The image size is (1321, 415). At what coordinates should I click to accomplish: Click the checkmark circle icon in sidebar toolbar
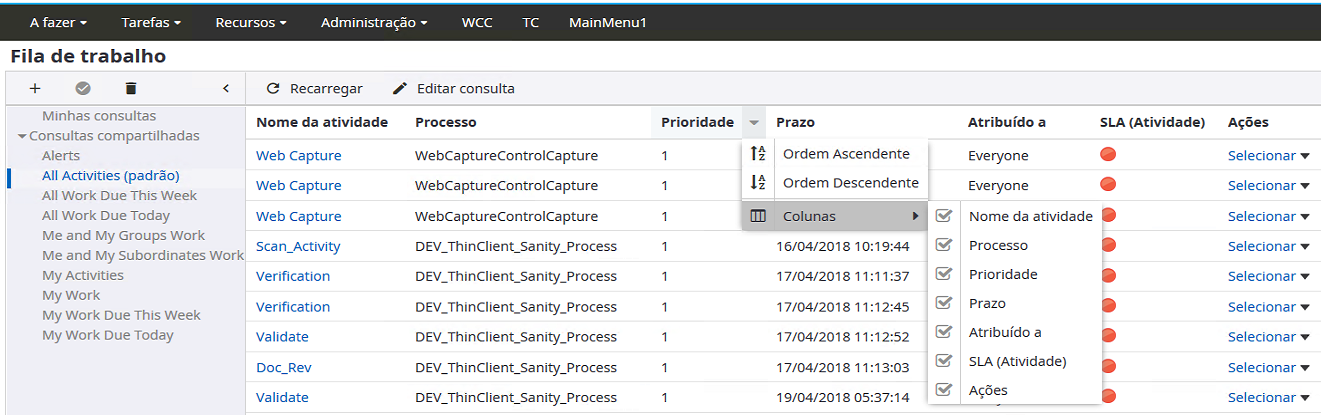click(83, 88)
